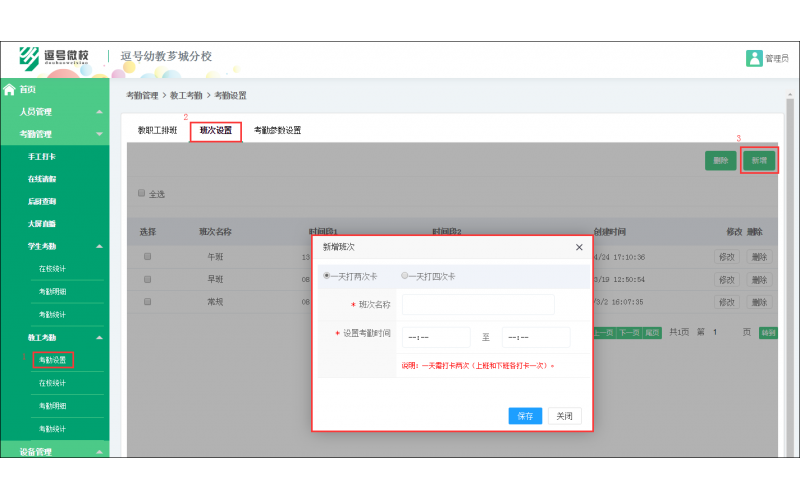Click 修改 for the 午班 row

pos(727,257)
